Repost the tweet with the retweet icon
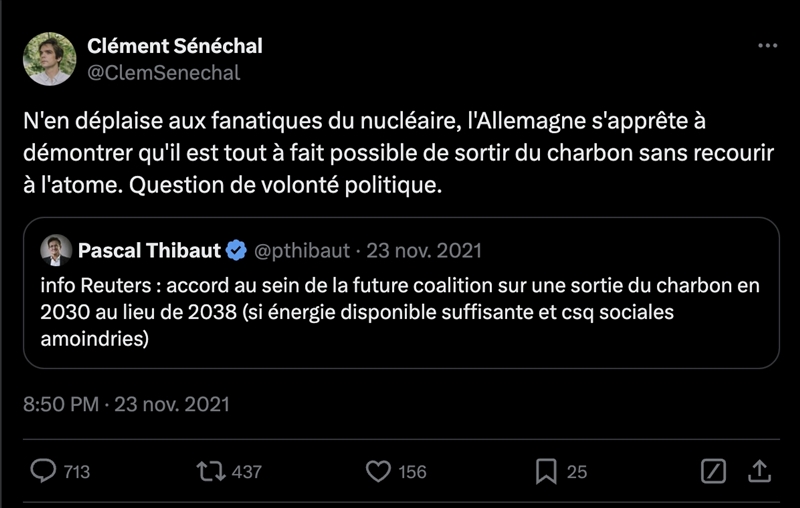The width and height of the screenshot is (800, 508). (x=210, y=471)
